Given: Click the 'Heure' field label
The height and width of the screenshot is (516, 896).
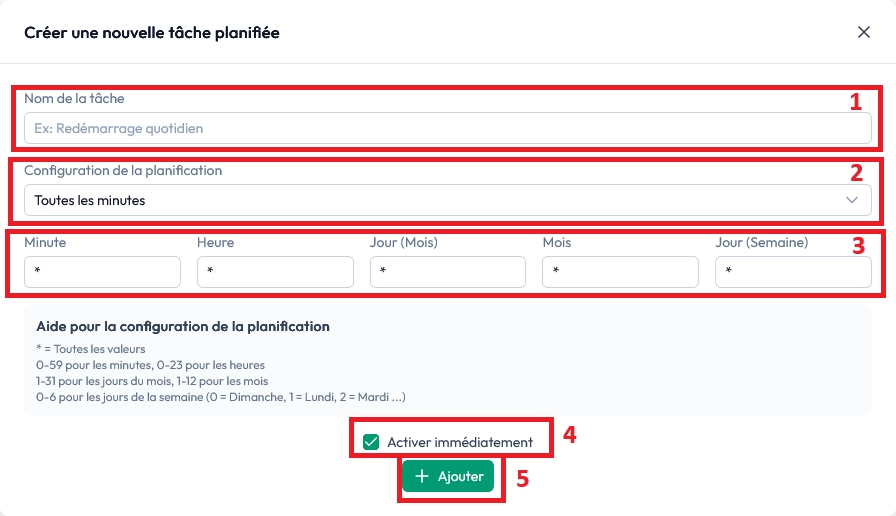Looking at the screenshot, I should point(215,243).
